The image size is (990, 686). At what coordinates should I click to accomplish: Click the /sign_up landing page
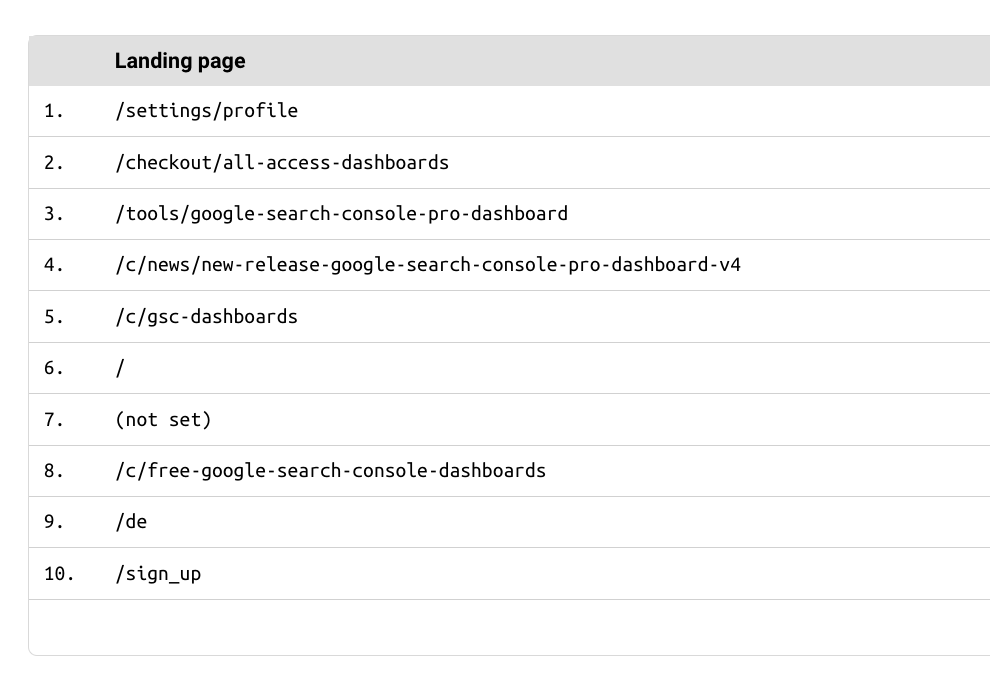coord(158,574)
